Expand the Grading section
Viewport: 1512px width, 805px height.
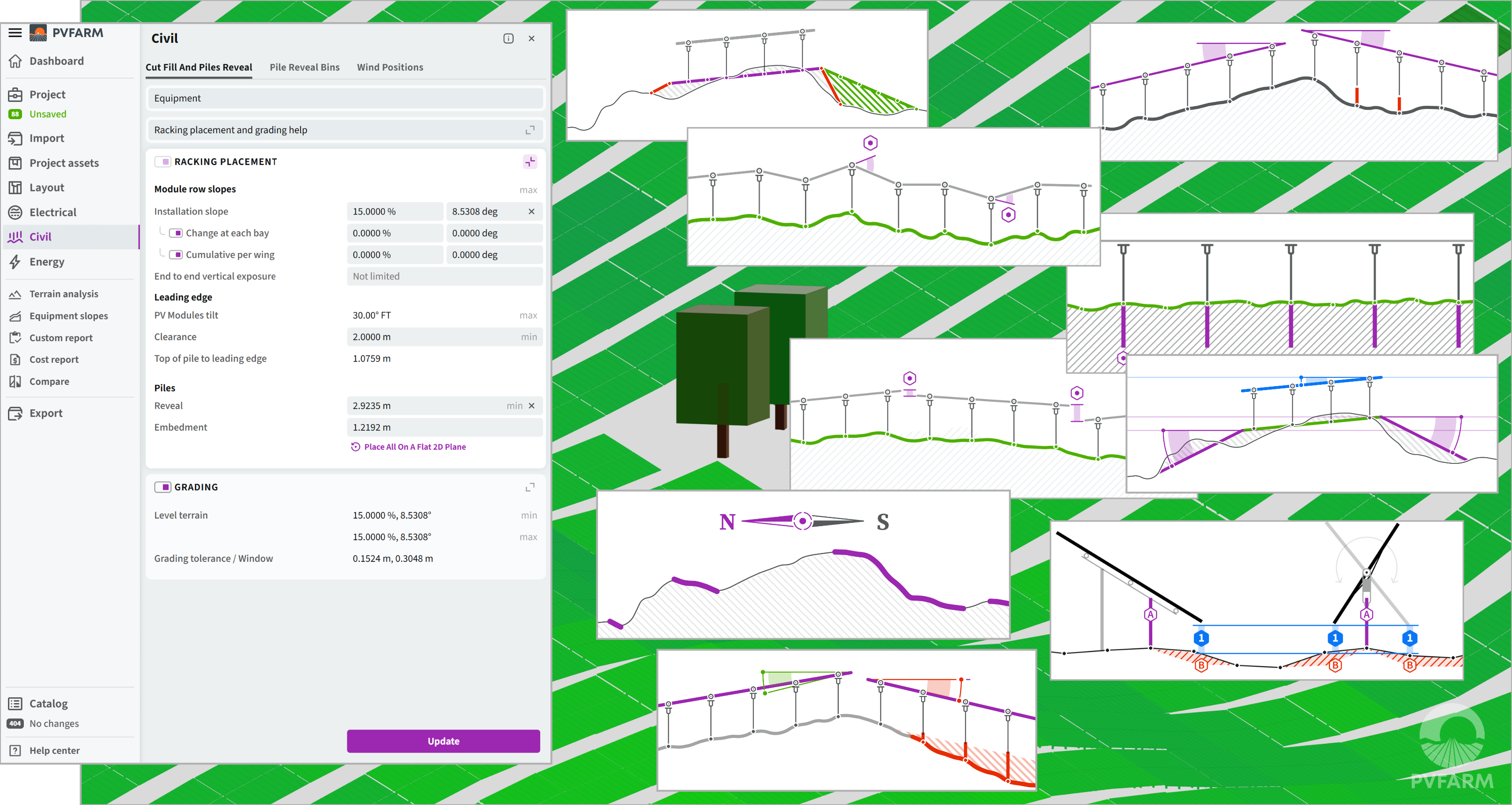pos(530,487)
